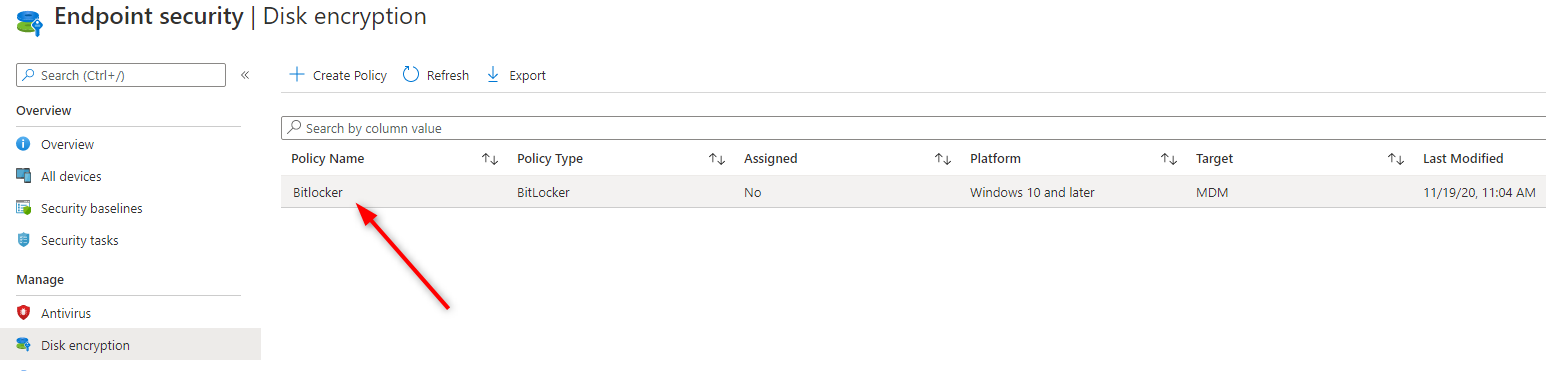The height and width of the screenshot is (371, 1546).
Task: Sort by Policy Name column arrows
Action: pyautogui.click(x=490, y=159)
